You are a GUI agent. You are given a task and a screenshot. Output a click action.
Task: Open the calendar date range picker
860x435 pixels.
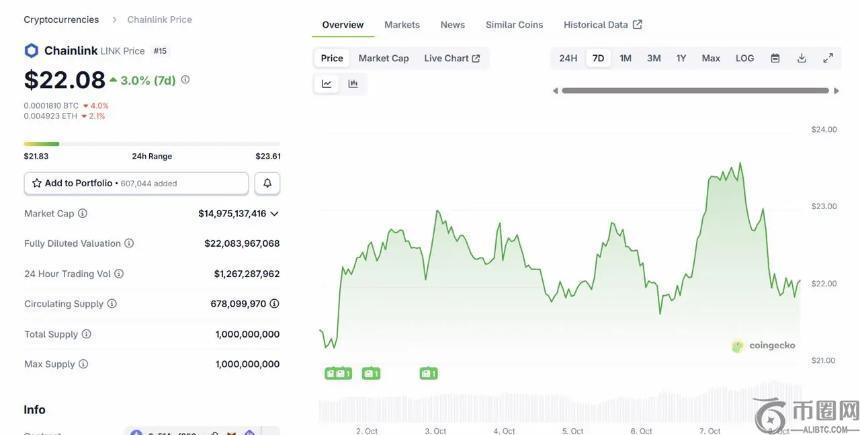[775, 58]
